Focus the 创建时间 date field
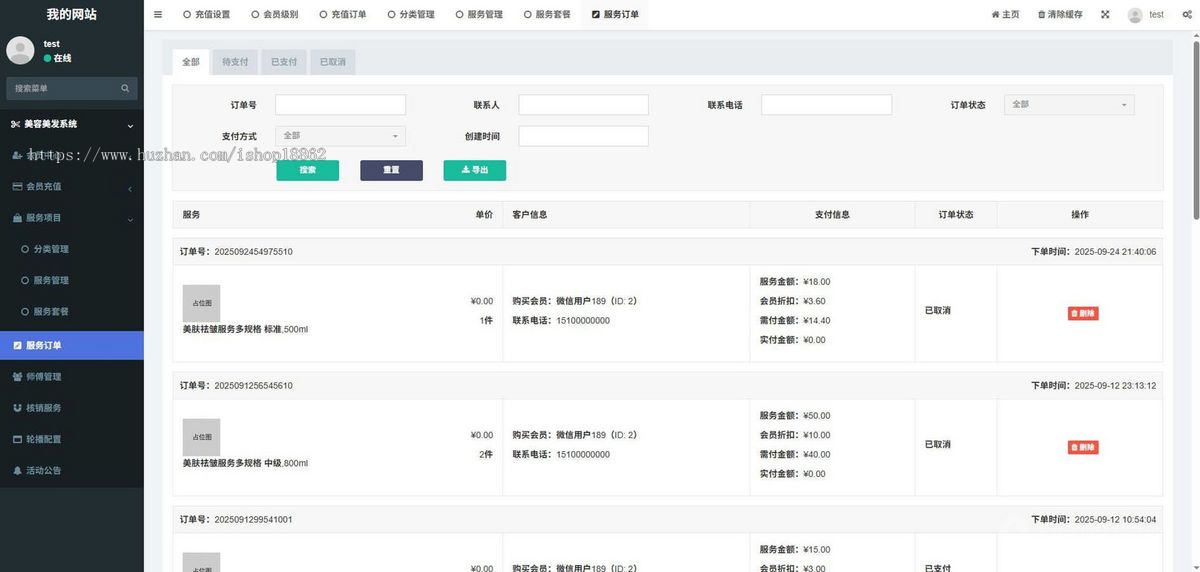1200x572 pixels. coord(583,136)
